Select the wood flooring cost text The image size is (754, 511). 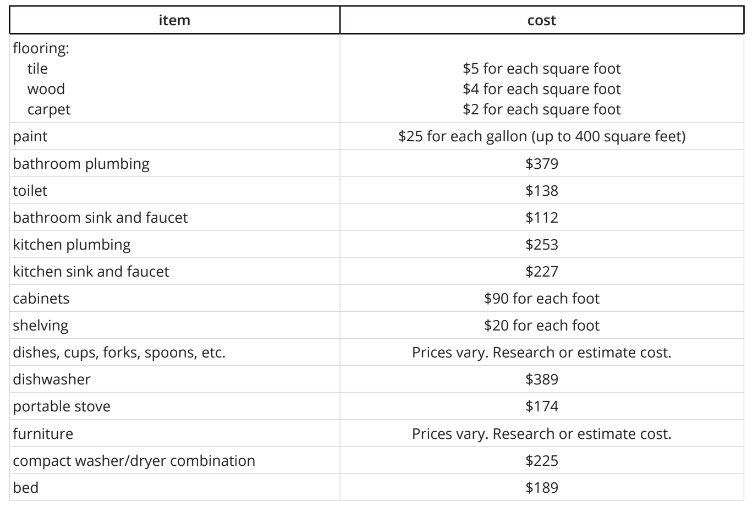[541, 89]
